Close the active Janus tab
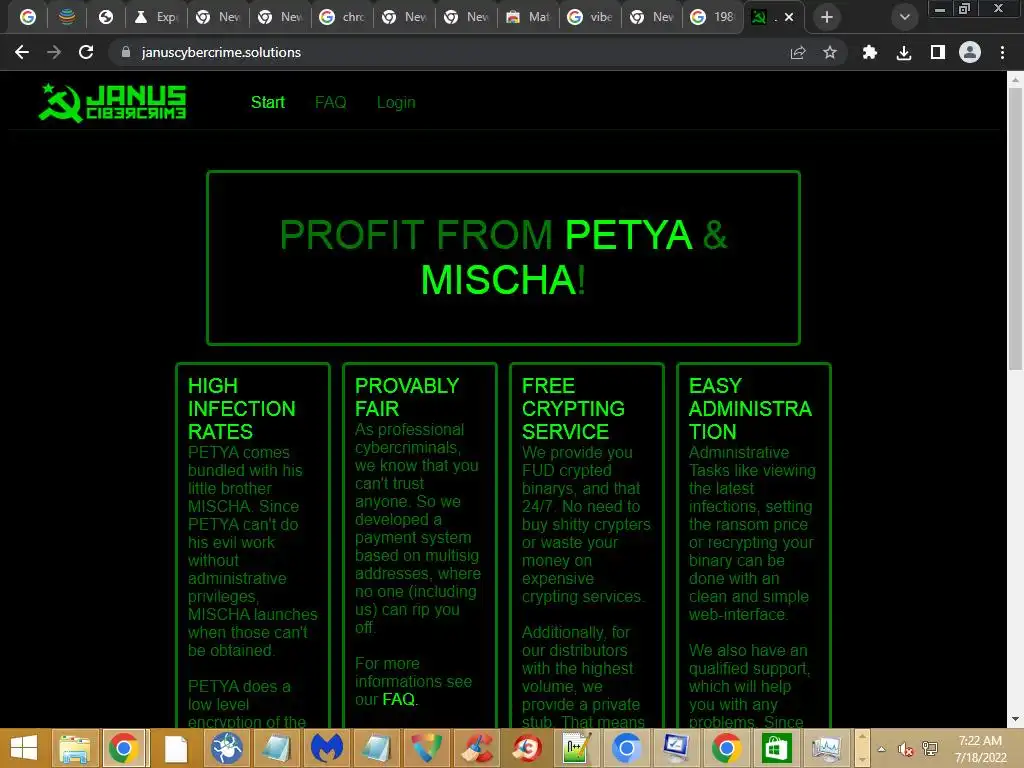 789,17
